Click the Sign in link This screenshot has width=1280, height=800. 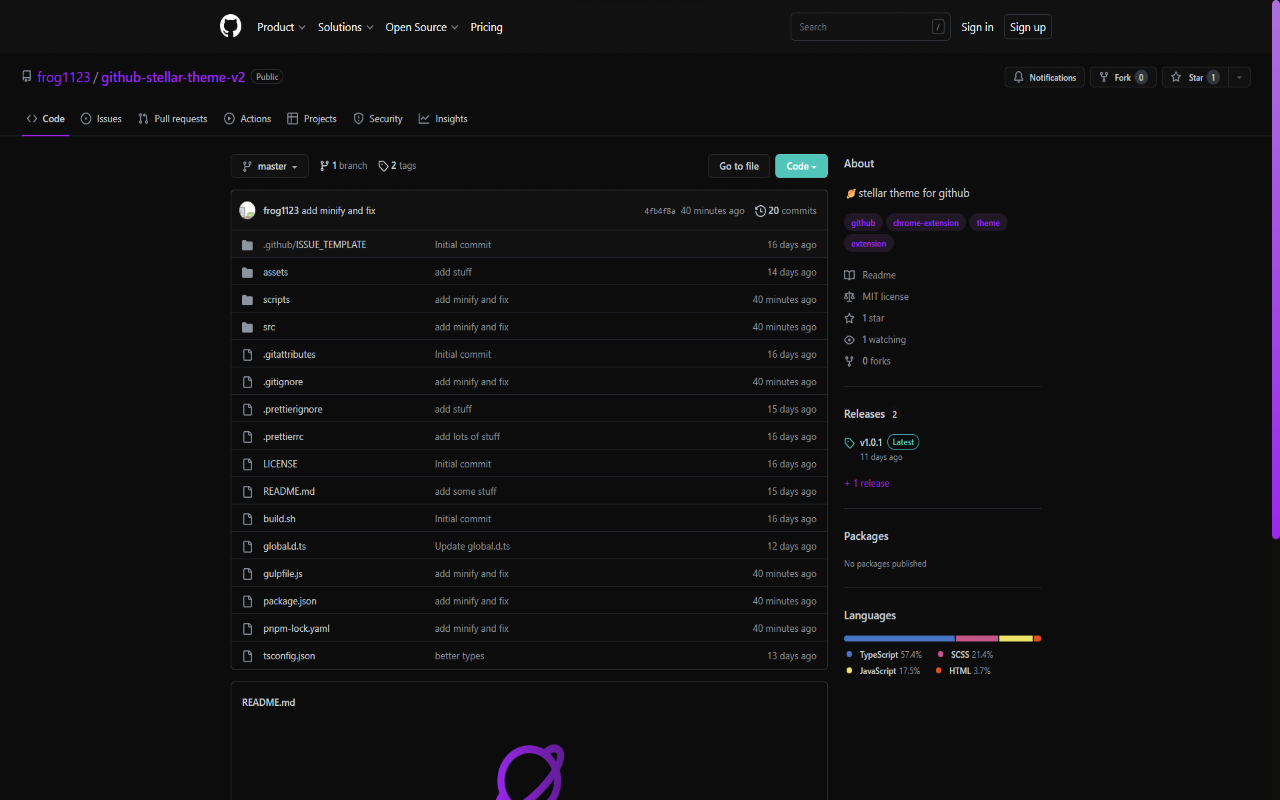pyautogui.click(x=977, y=27)
